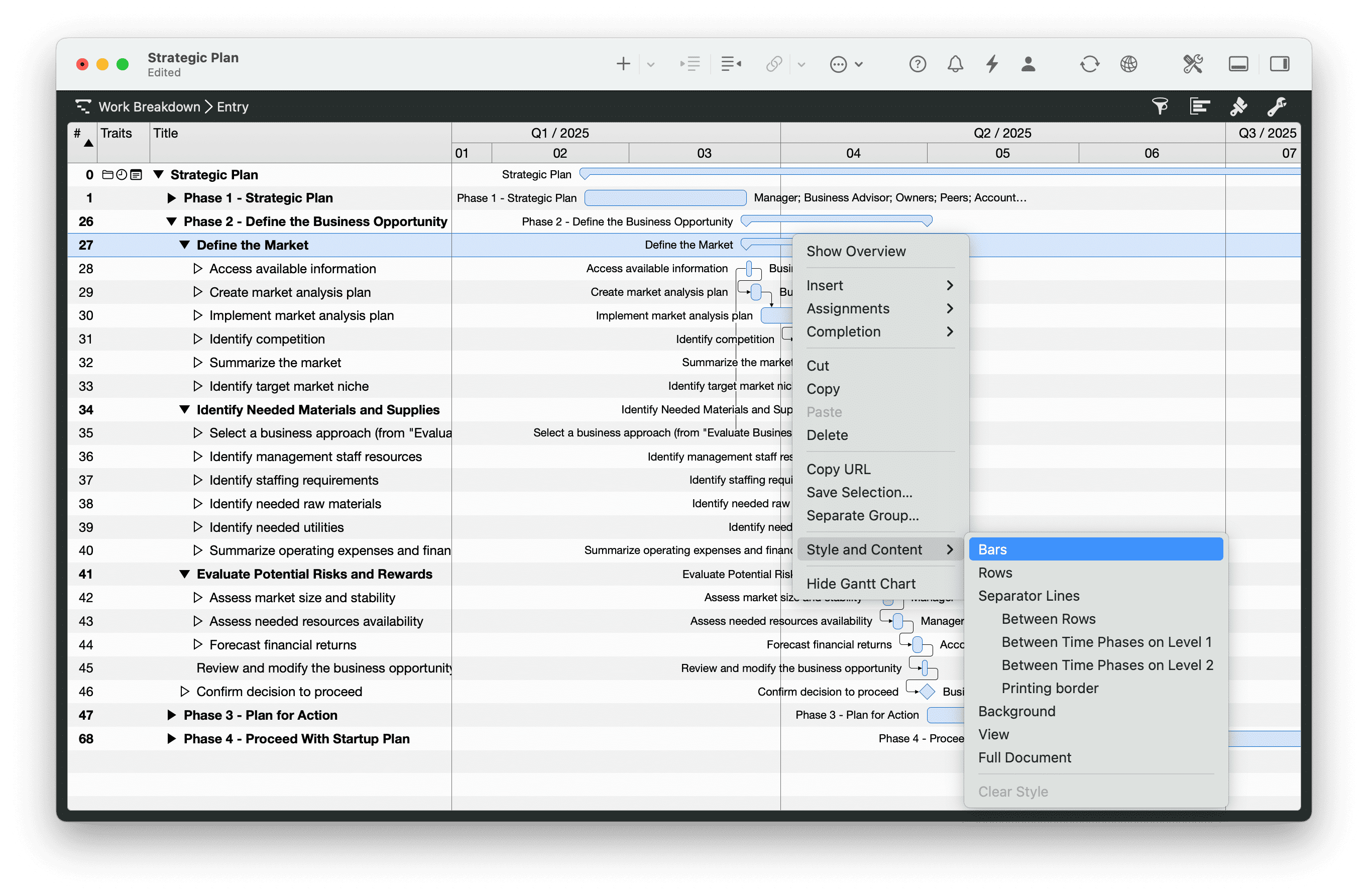Expand Phase 1 - Strategic Plan group
The width and height of the screenshot is (1368, 896).
click(171, 198)
